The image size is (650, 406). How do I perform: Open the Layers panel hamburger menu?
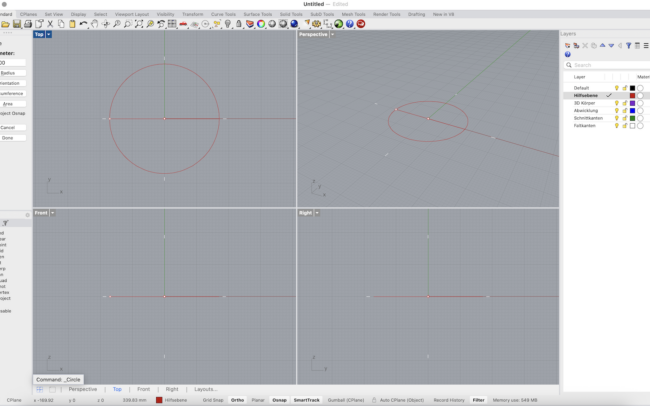point(646,46)
